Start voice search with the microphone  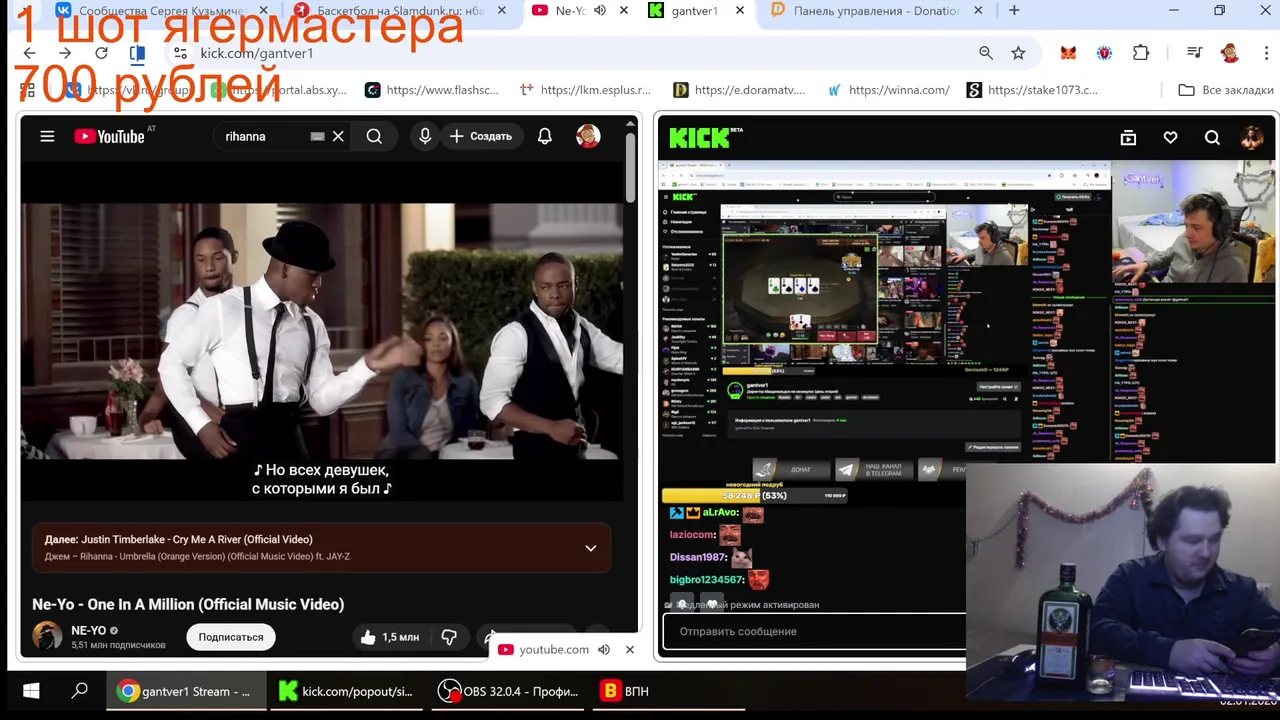[x=425, y=136]
